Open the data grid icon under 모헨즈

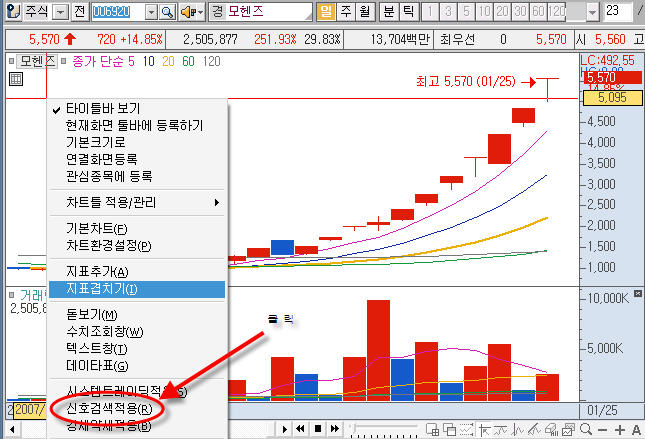point(16,79)
